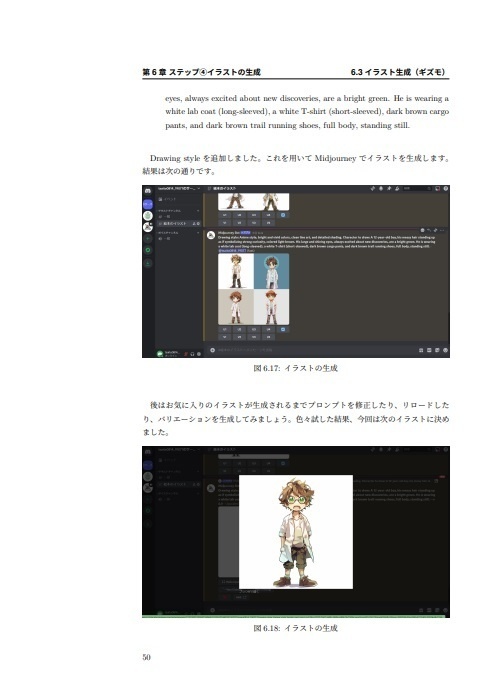Screen dimensions: 488x694
Task: Open the pale green round server icon, Figure 6.17
Action: coord(148,216)
